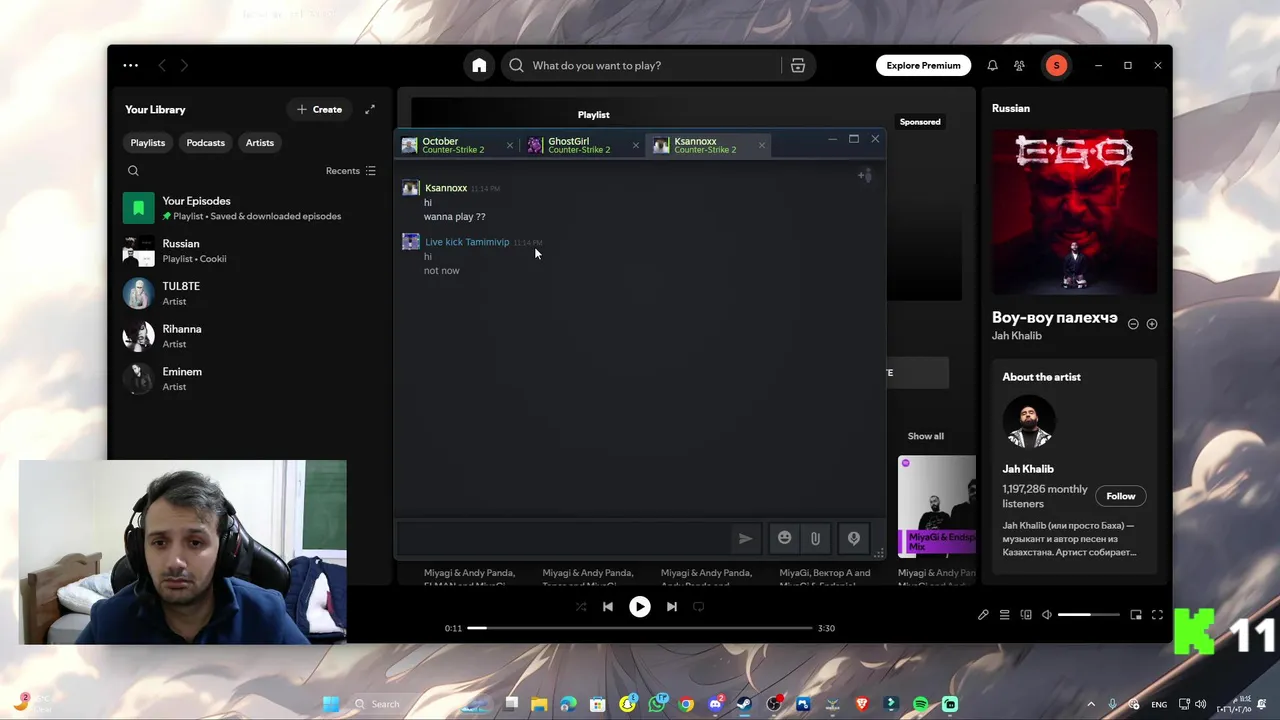Go back in Spotify navigation
The width and height of the screenshot is (1280, 720).
click(162, 65)
